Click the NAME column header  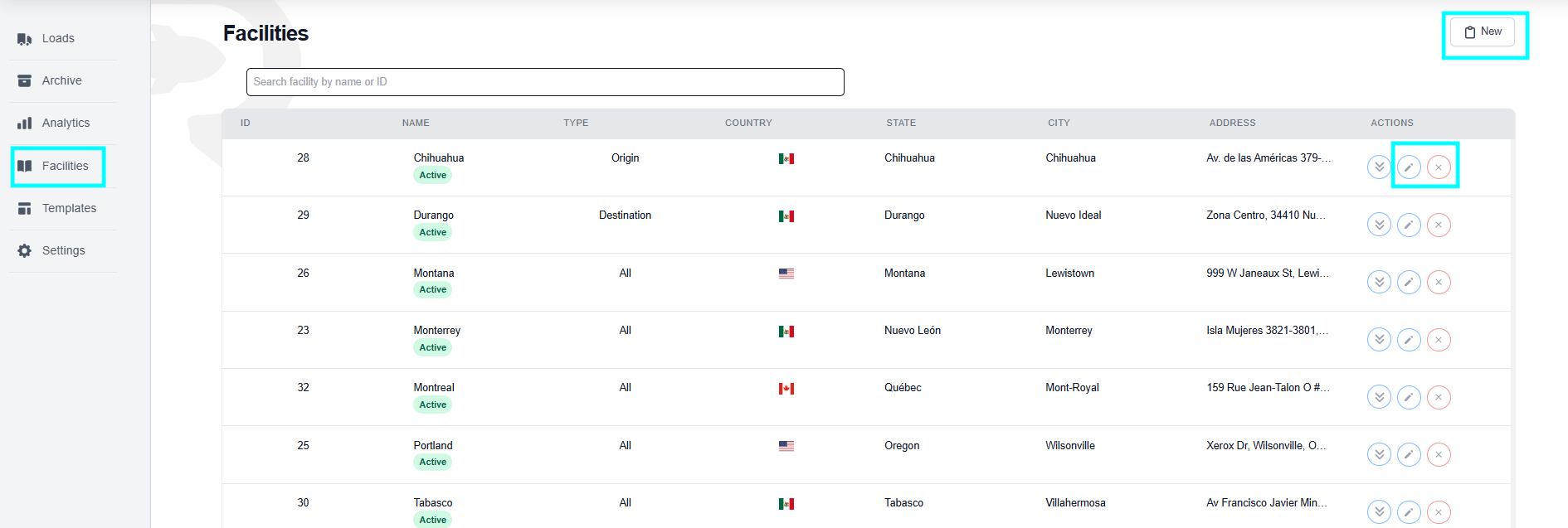(x=416, y=123)
